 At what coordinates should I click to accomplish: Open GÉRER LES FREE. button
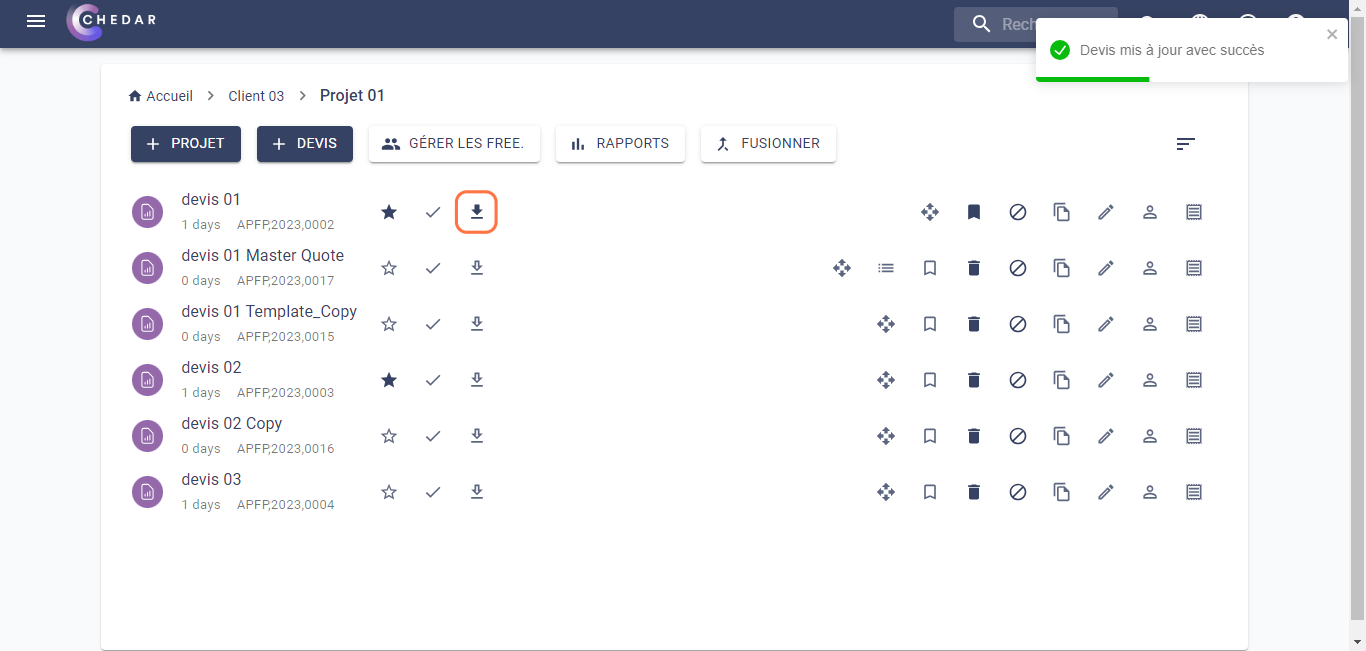454,144
